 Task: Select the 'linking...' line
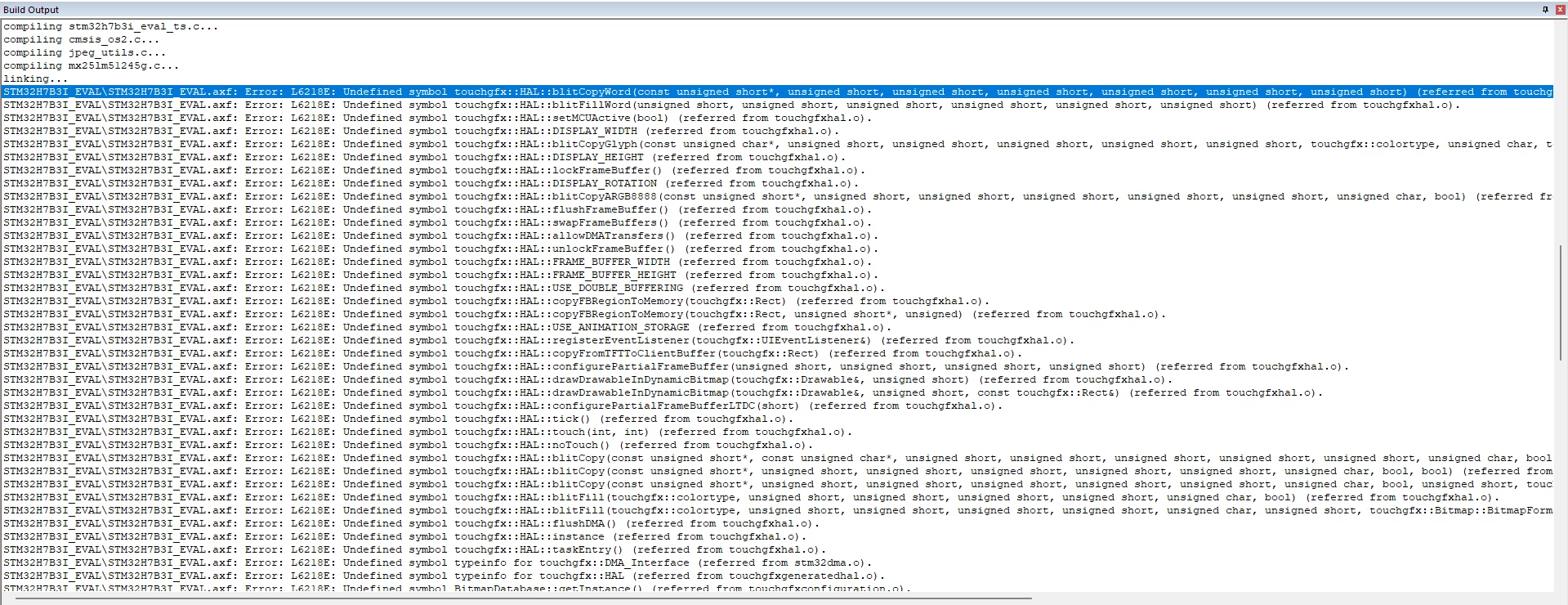tap(36, 78)
